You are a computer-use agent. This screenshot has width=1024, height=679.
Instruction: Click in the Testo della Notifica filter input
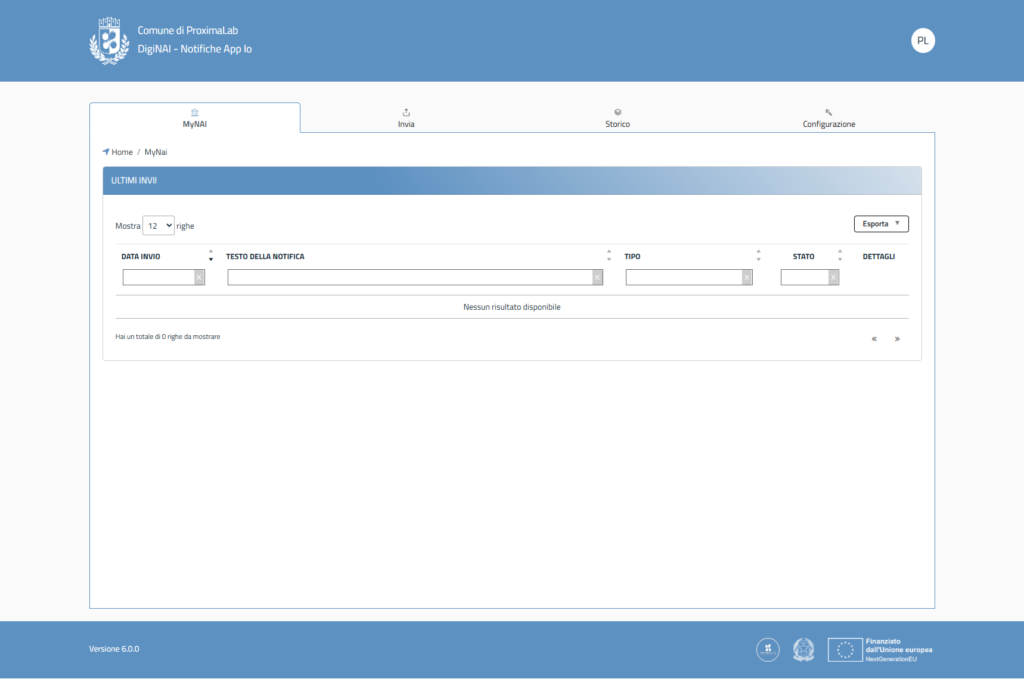click(409, 278)
